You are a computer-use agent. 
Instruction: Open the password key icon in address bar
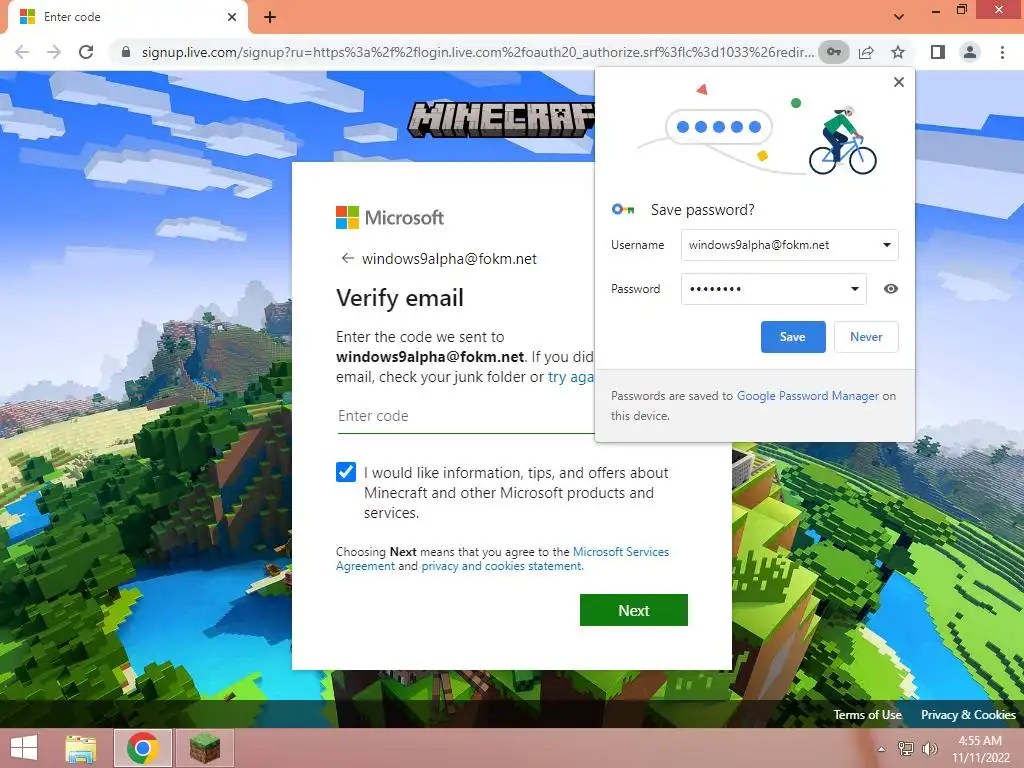click(x=833, y=52)
